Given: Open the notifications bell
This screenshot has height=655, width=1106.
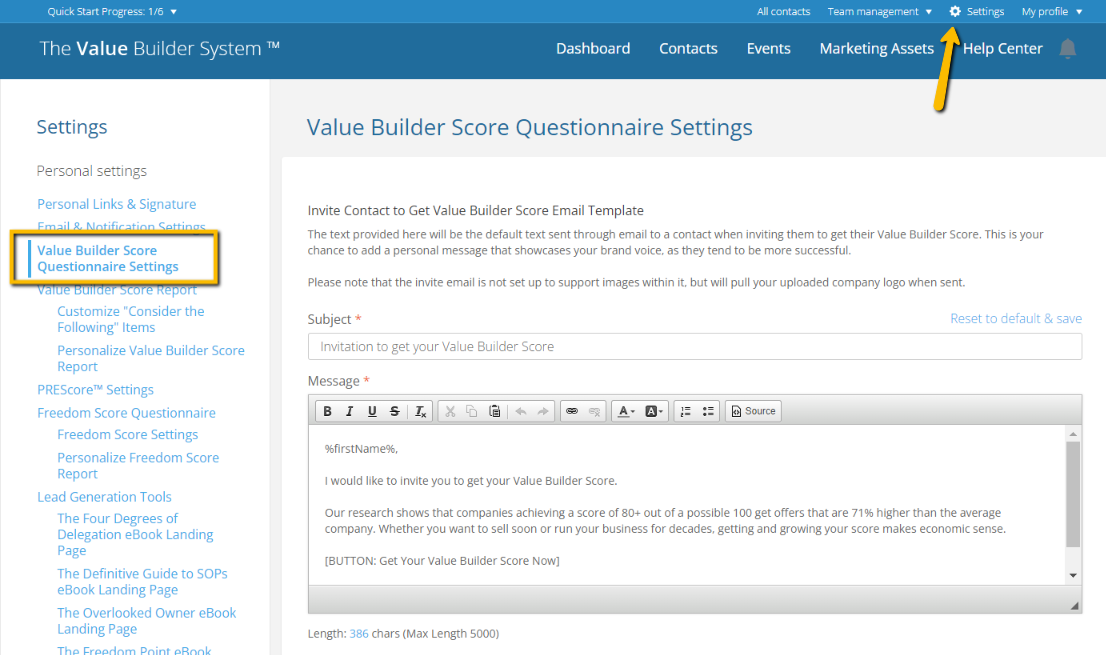Looking at the screenshot, I should 1068,49.
